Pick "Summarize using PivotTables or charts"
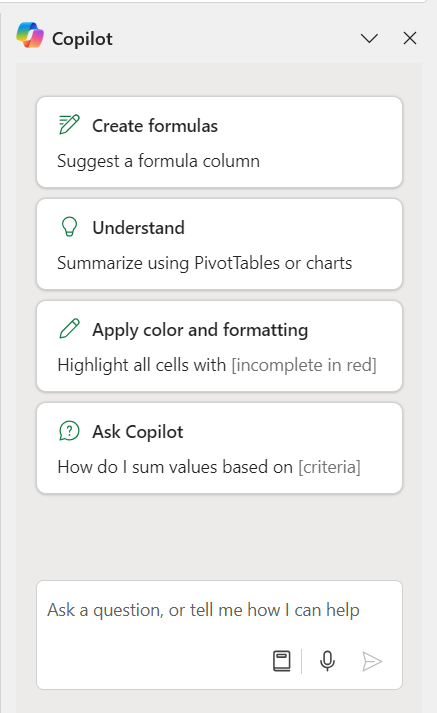 (x=205, y=263)
